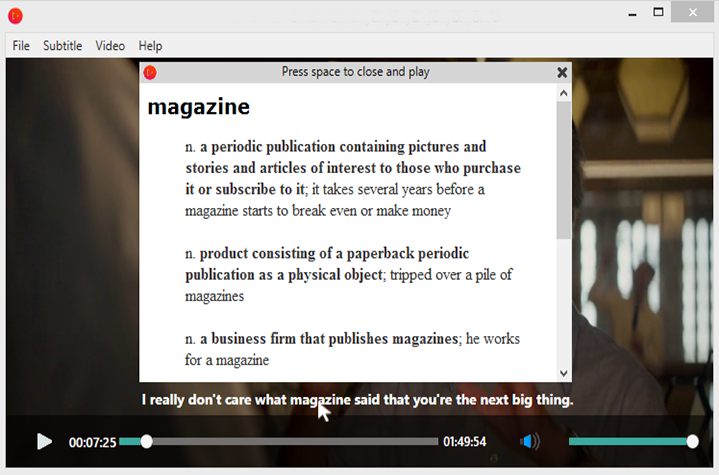Open the Subtitle menu
The width and height of the screenshot is (719, 475).
pyautogui.click(x=62, y=46)
